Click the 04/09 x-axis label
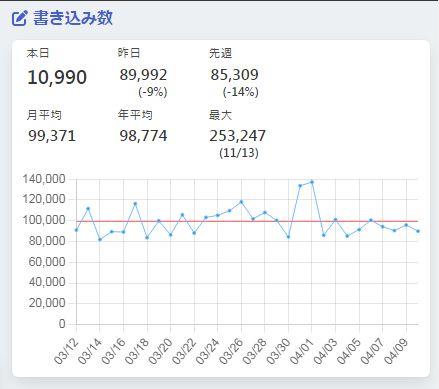Screen dimensions: 439x389 pos(396,351)
